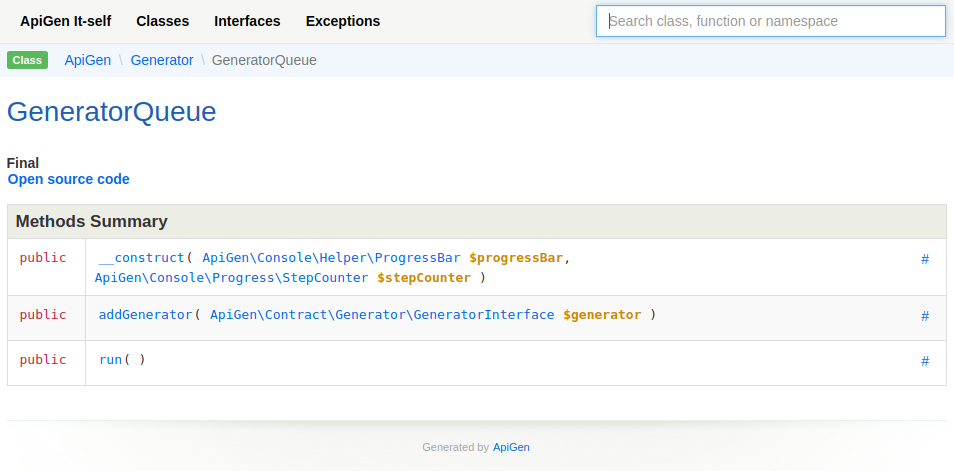Go to ApiGen namespace breadcrumb
Viewport: 954px width, 471px height.
88,60
